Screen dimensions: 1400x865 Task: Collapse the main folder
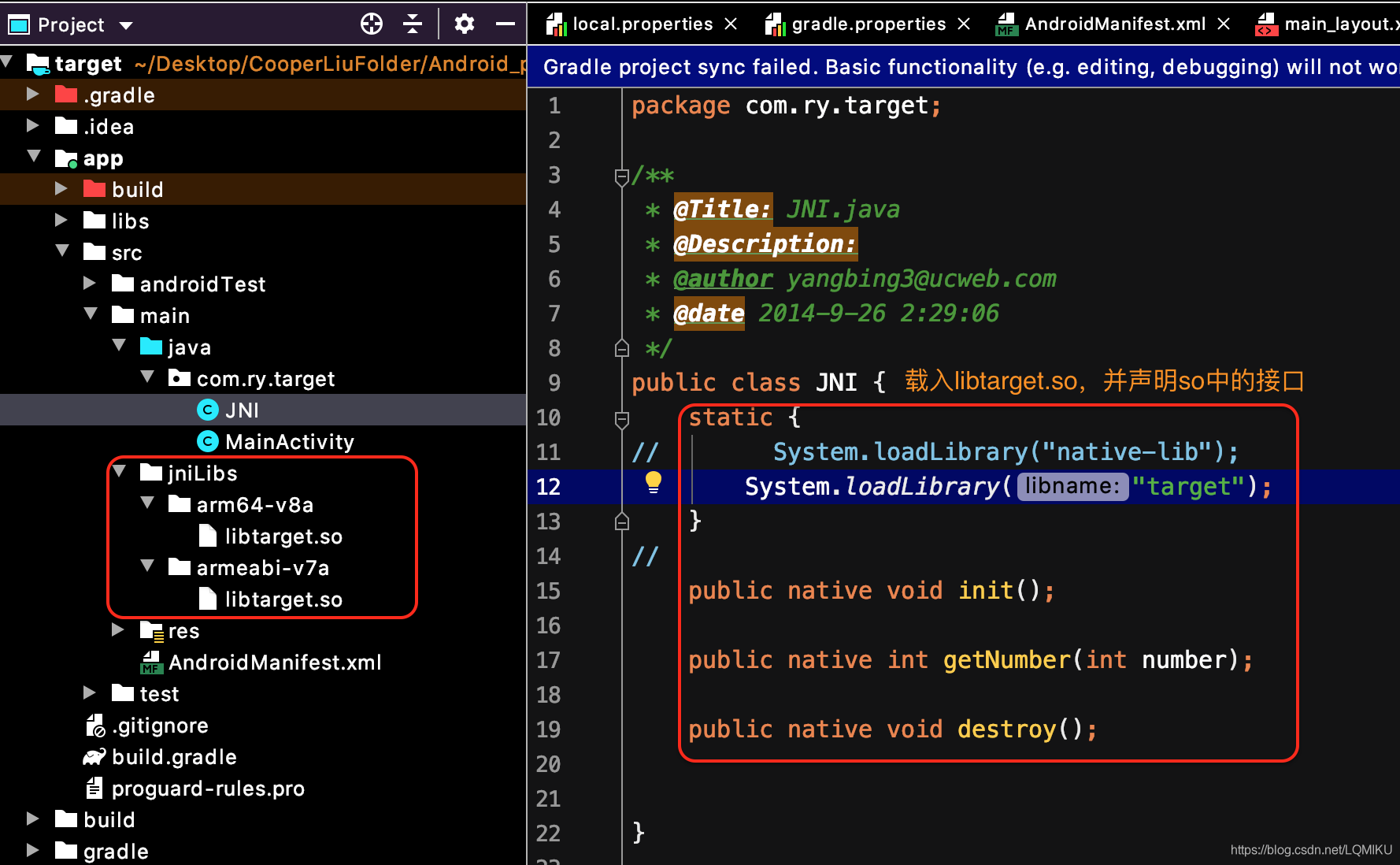pyautogui.click(x=91, y=314)
